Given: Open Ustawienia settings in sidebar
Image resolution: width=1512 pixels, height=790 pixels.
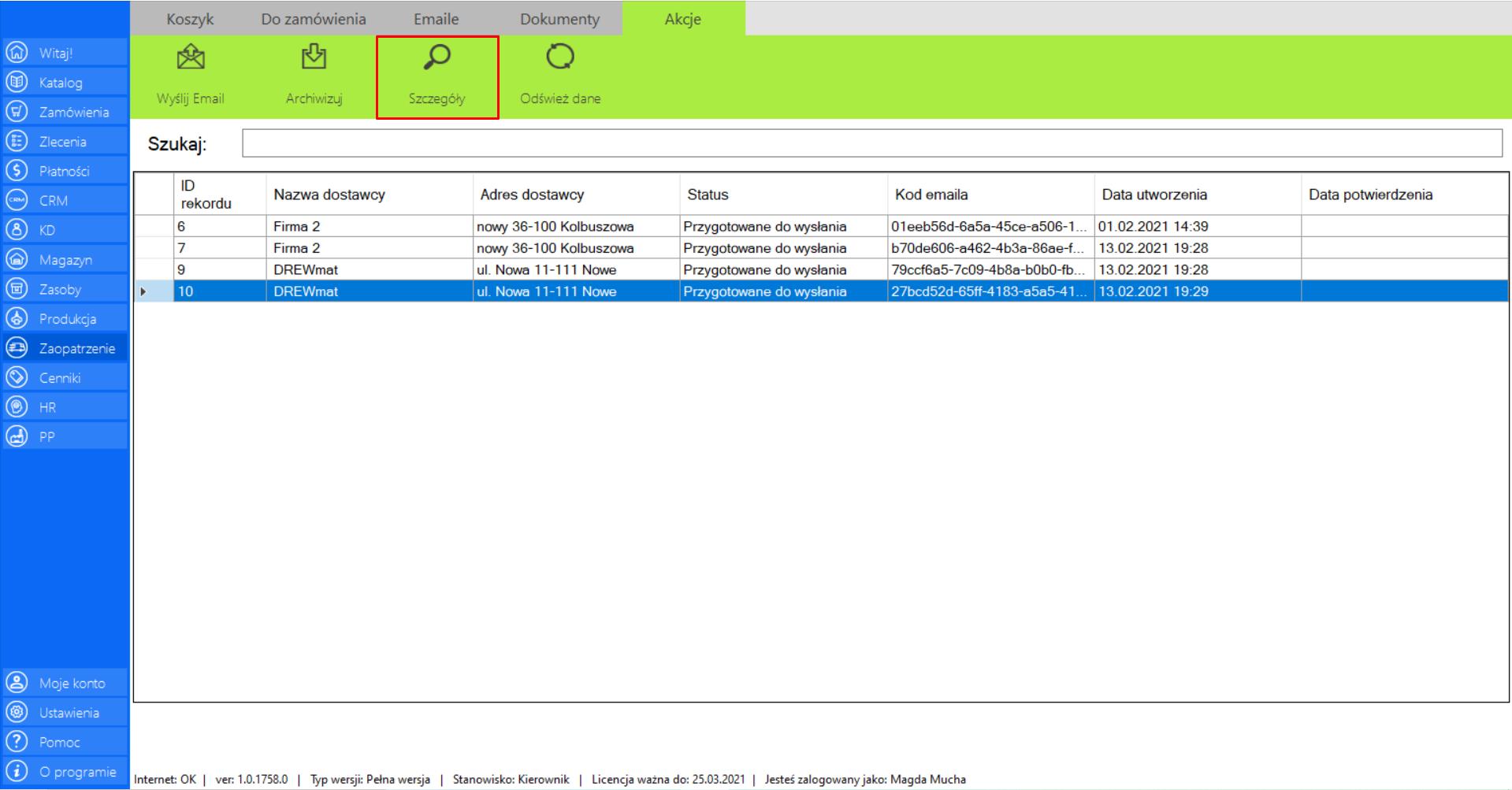Looking at the screenshot, I should click(69, 713).
